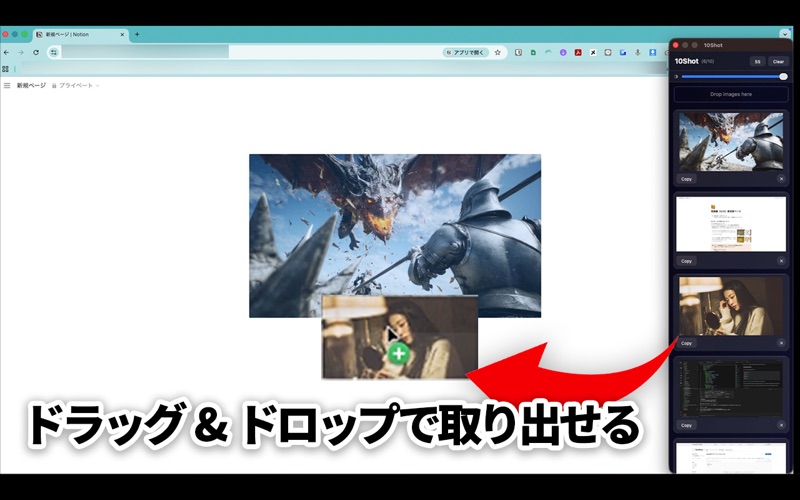The height and width of the screenshot is (500, 800).
Task: Open the apps grid in bookmarks bar
Action: click(5, 69)
